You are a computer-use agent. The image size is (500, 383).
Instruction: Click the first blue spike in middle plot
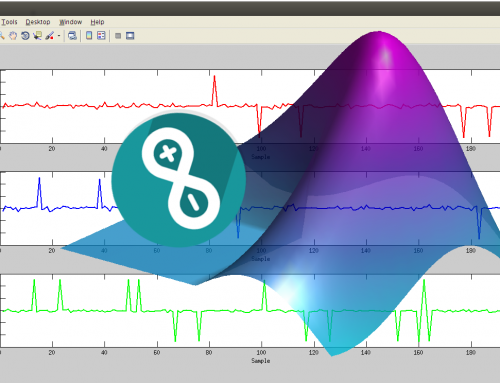[39, 193]
